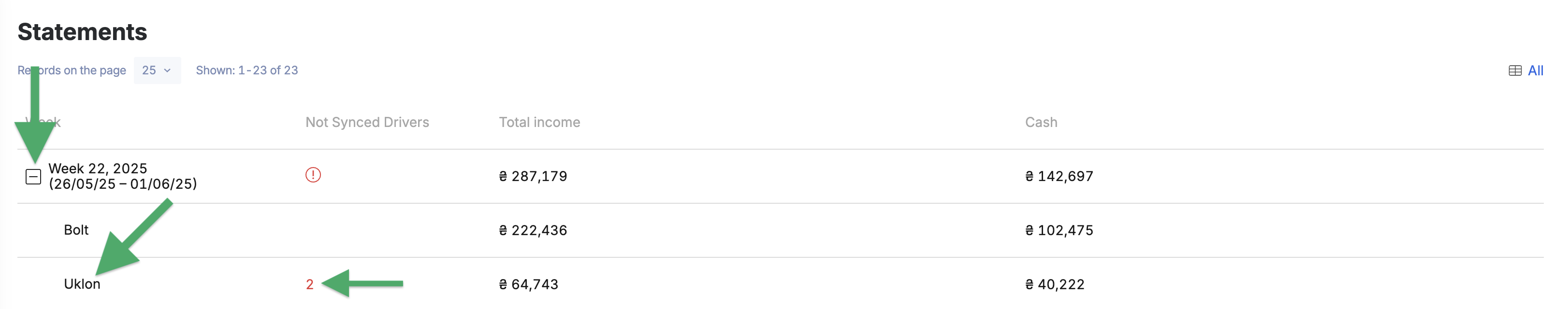Click the Statements page heading
The height and width of the screenshot is (309, 1568).
(x=82, y=32)
